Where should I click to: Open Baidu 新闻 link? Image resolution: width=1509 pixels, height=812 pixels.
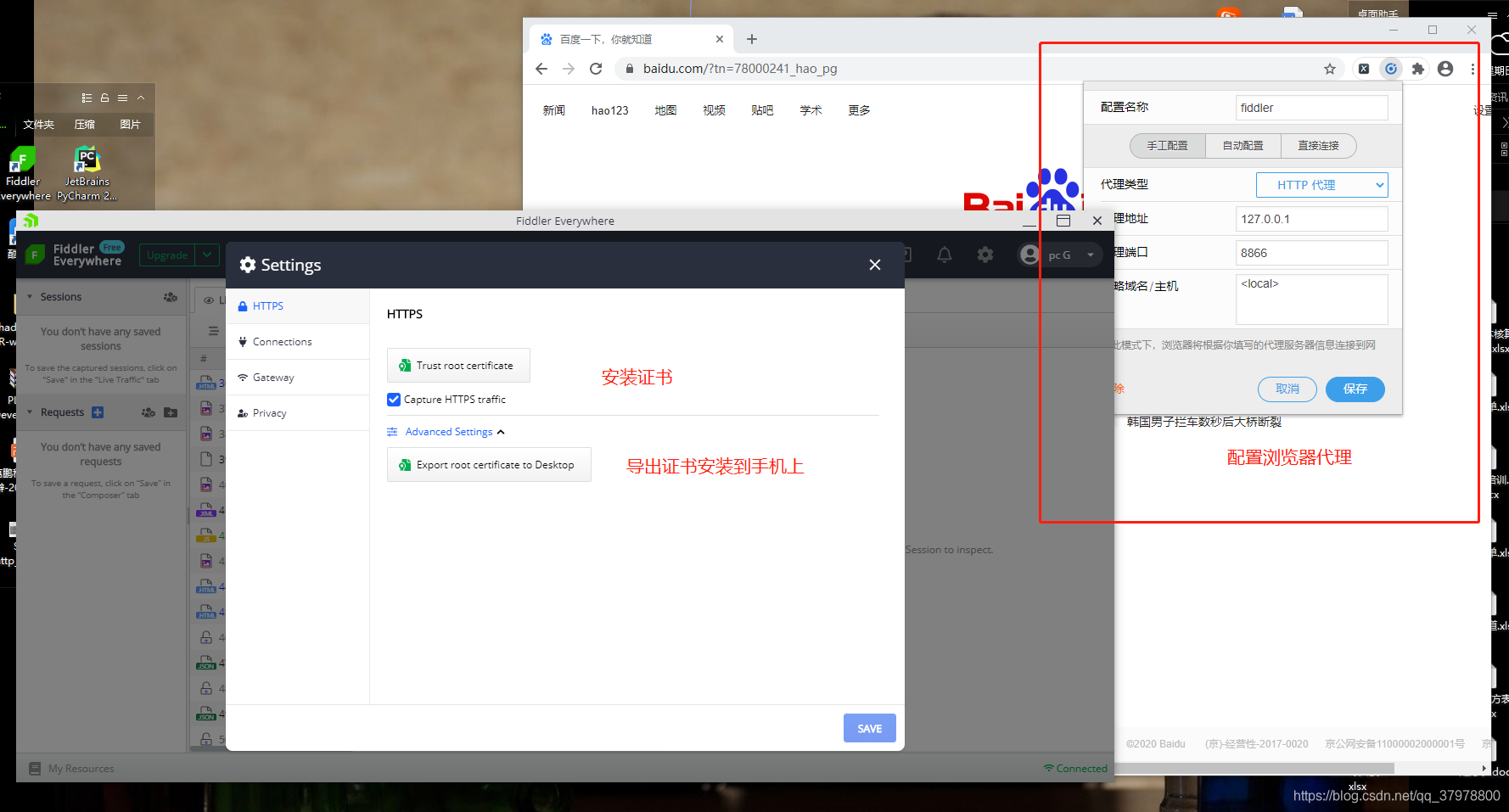point(554,110)
